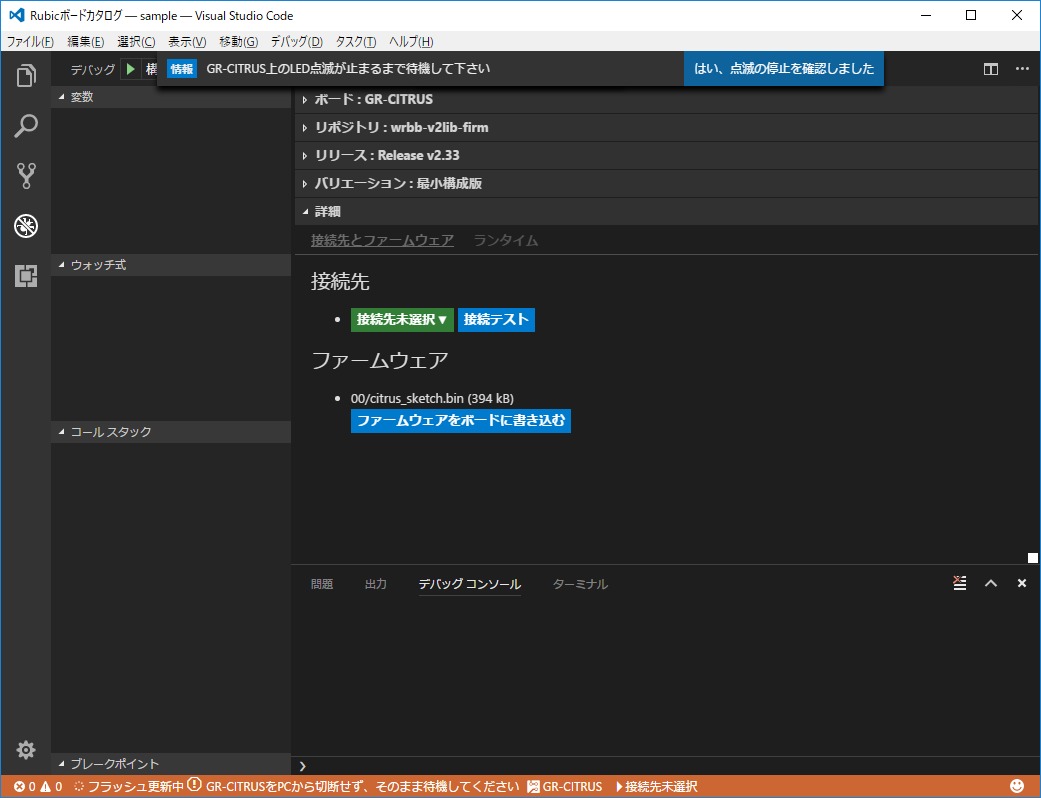The width and height of the screenshot is (1041, 798).
Task: Click the errors and warnings count in status bar
Action: pyautogui.click(x=38, y=787)
